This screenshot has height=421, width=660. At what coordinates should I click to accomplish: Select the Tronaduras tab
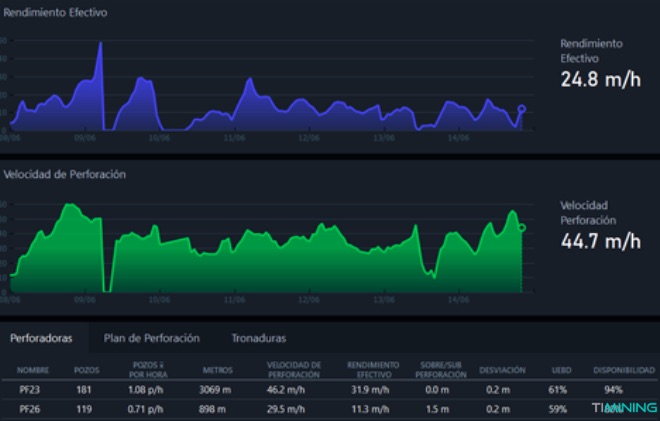point(258,338)
